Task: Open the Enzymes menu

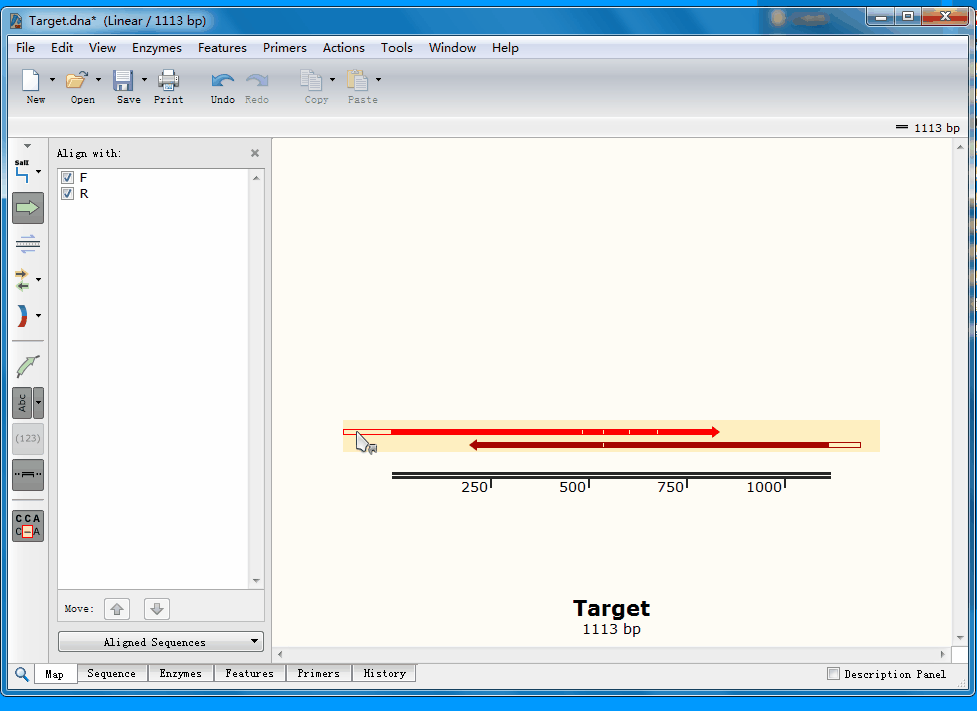Action: pos(156,47)
